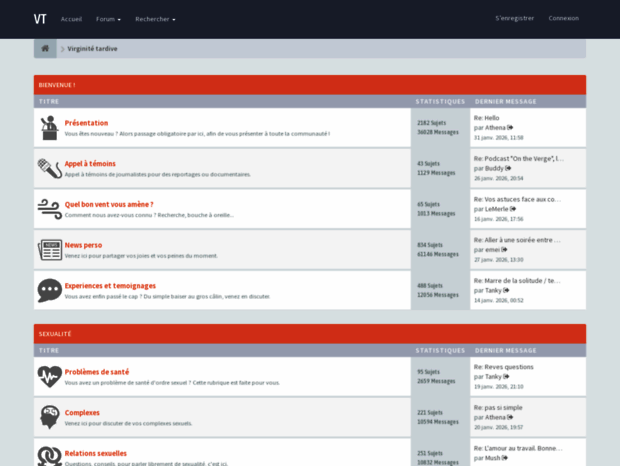Open Re: pas si simple message
Viewport: 620px width, 466px height.
coord(498,408)
